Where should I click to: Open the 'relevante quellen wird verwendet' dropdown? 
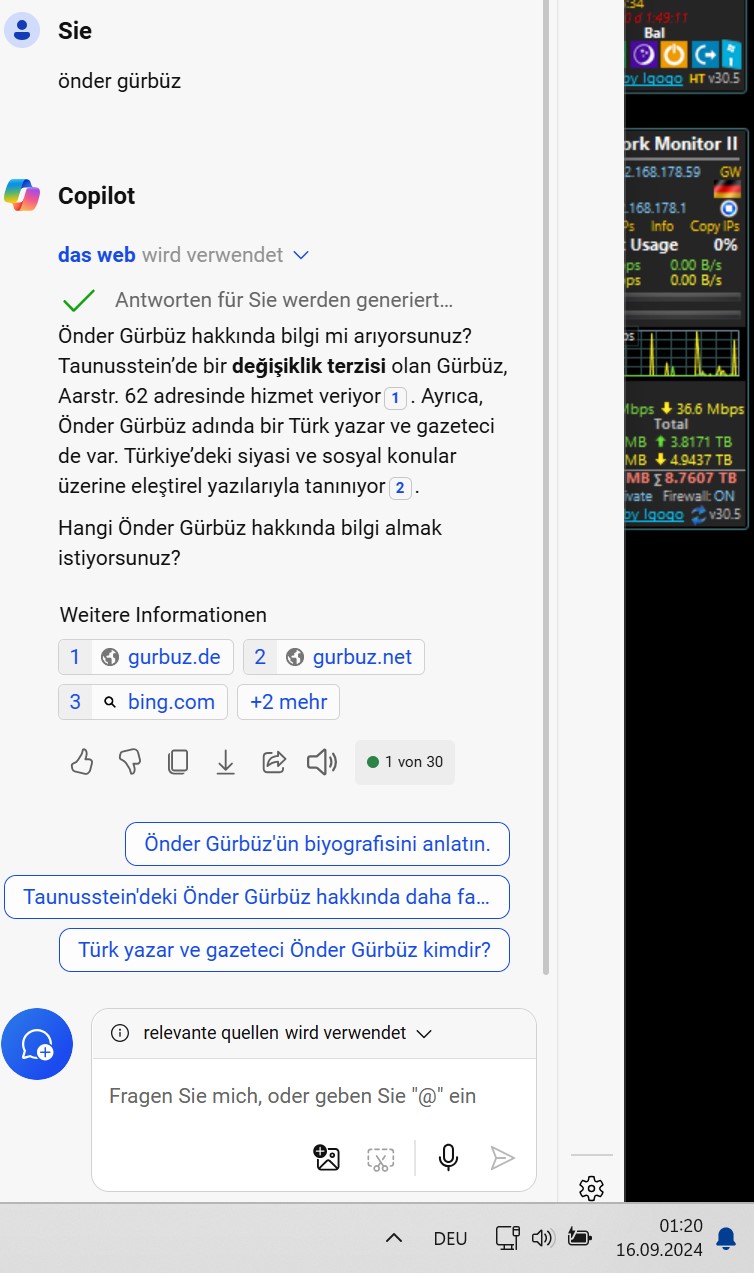[423, 1033]
